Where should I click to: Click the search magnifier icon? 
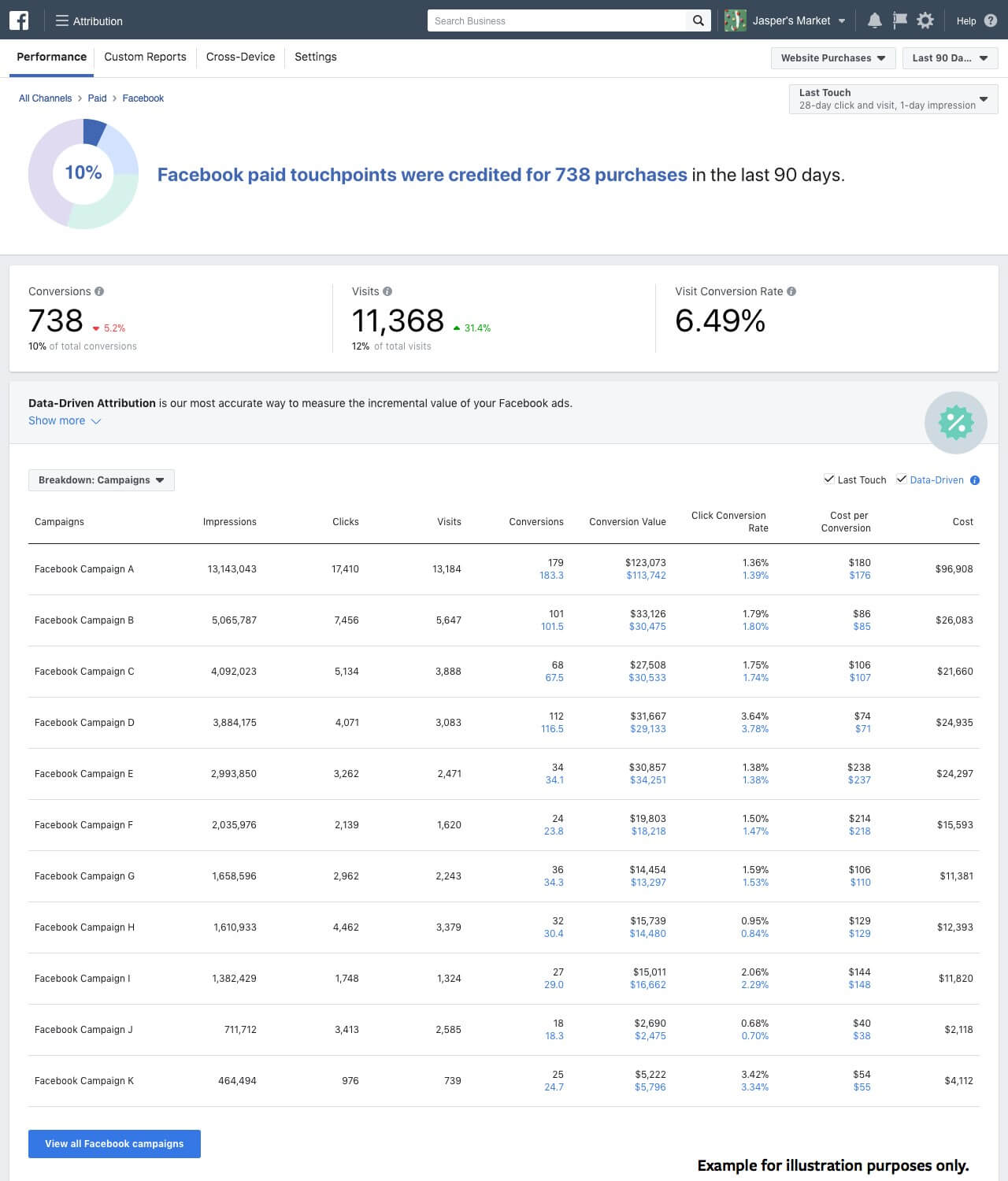[x=698, y=21]
